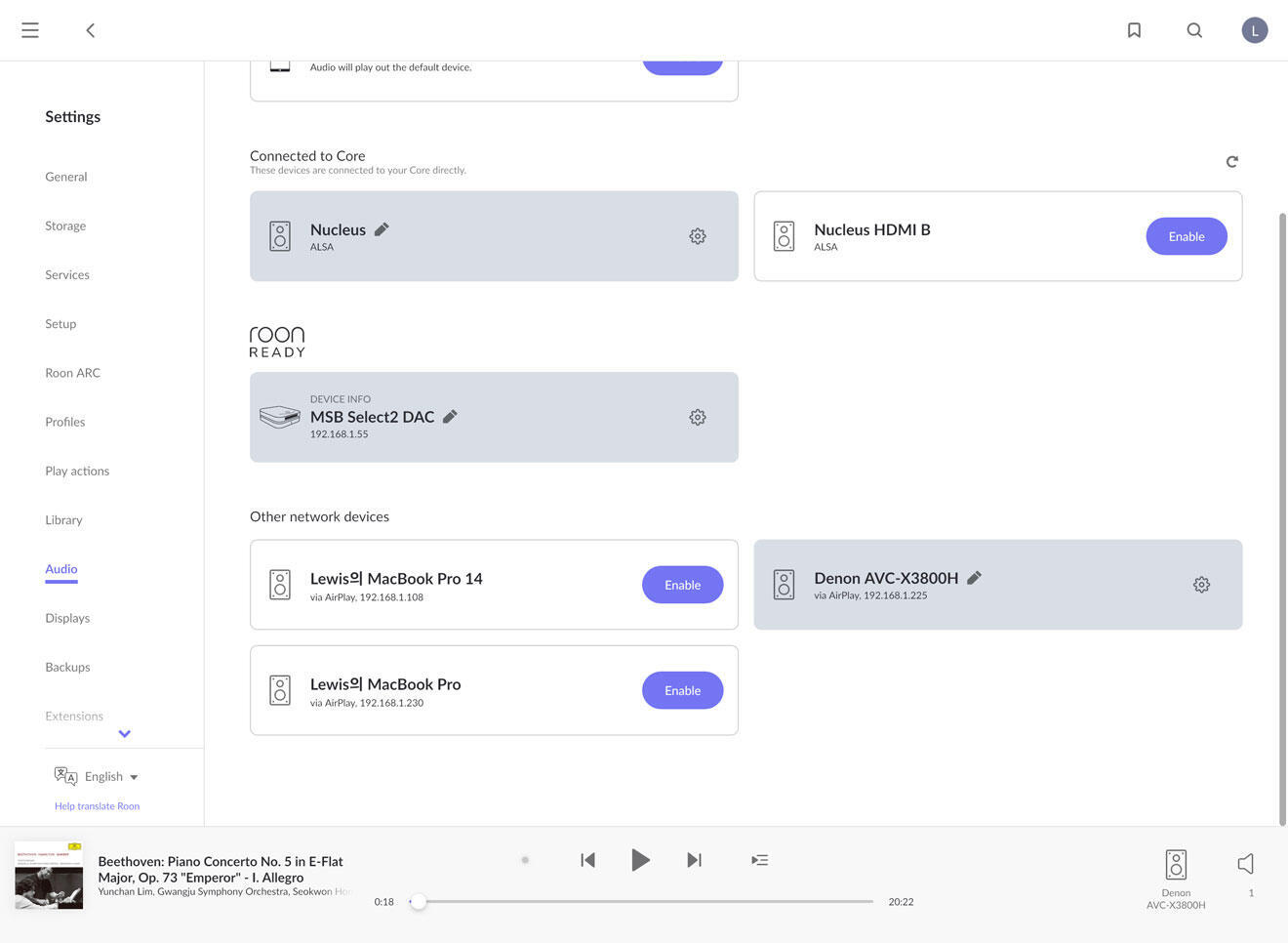Refresh the Connected to Core device list
Image resolution: width=1288 pixels, height=943 pixels.
pos(1232,161)
